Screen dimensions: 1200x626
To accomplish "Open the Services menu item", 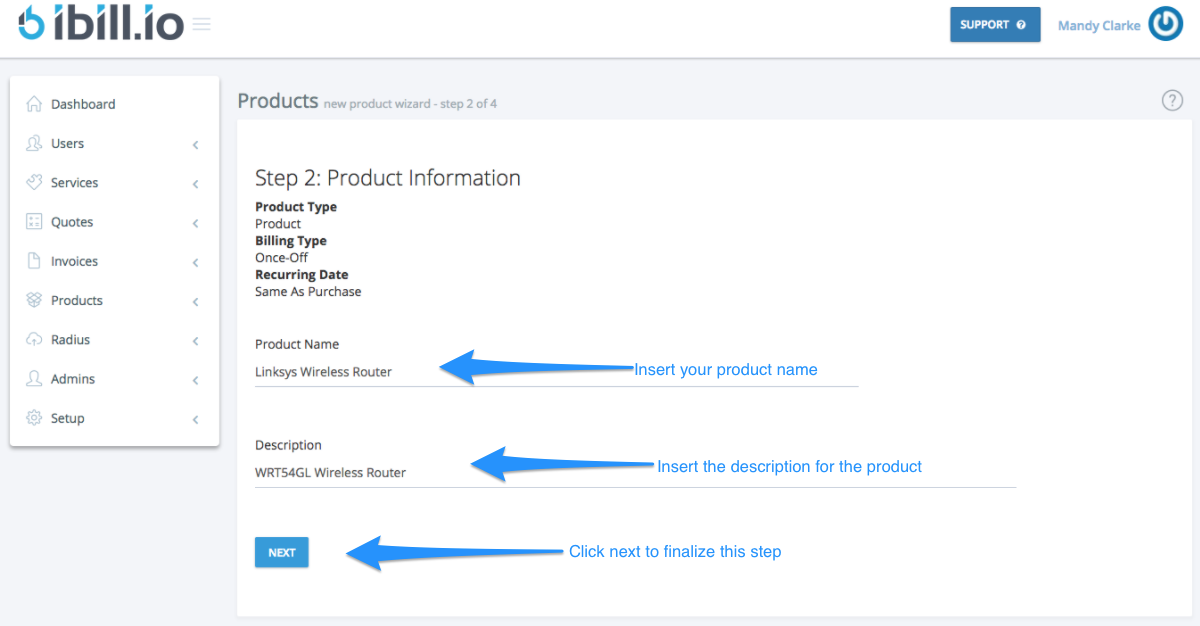I will tap(74, 183).
